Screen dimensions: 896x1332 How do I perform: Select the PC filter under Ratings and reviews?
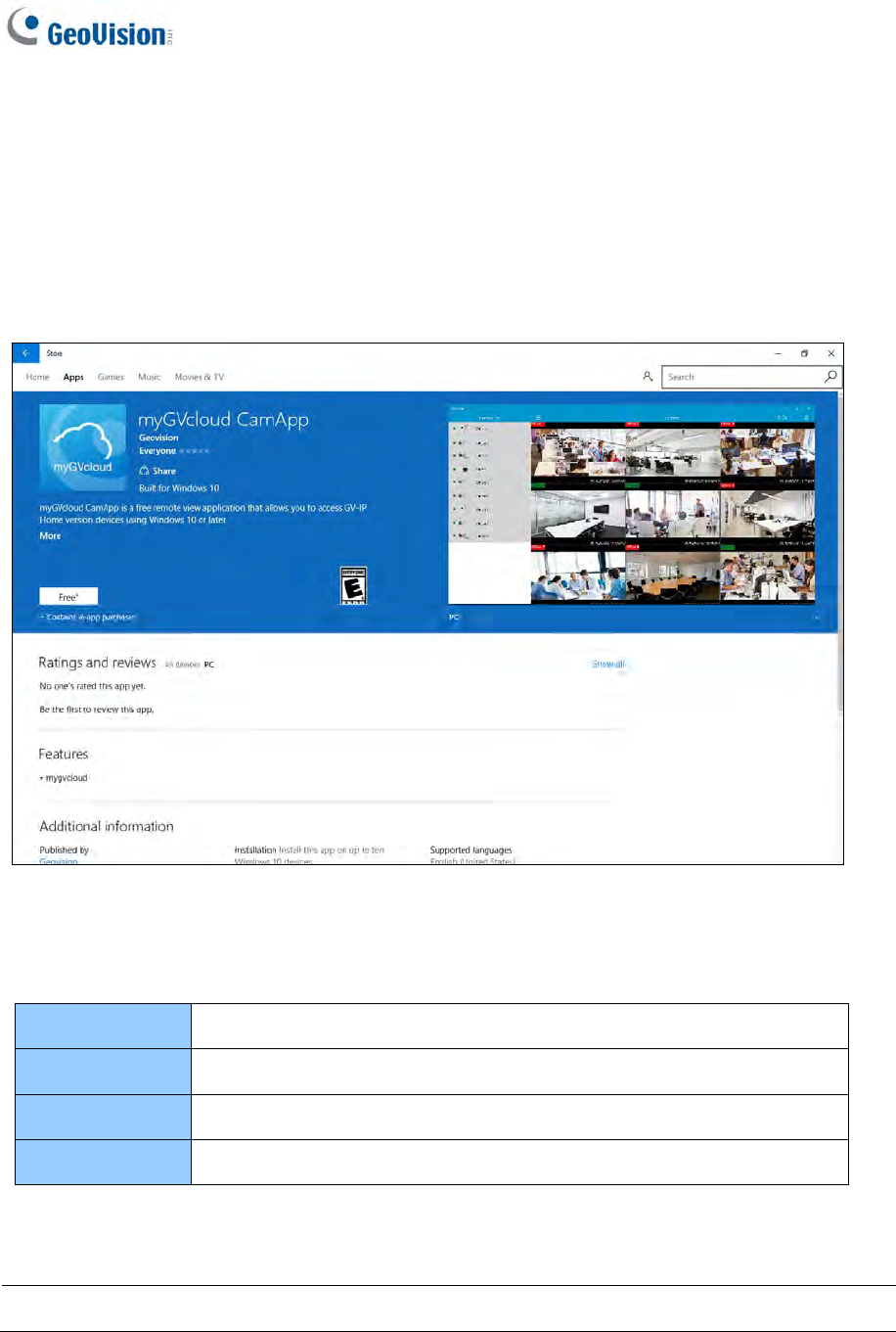[x=209, y=665]
